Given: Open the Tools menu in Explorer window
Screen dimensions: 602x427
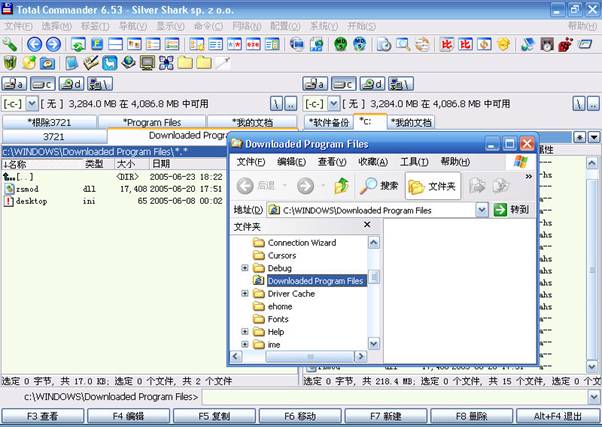Looking at the screenshot, I should 414,162.
